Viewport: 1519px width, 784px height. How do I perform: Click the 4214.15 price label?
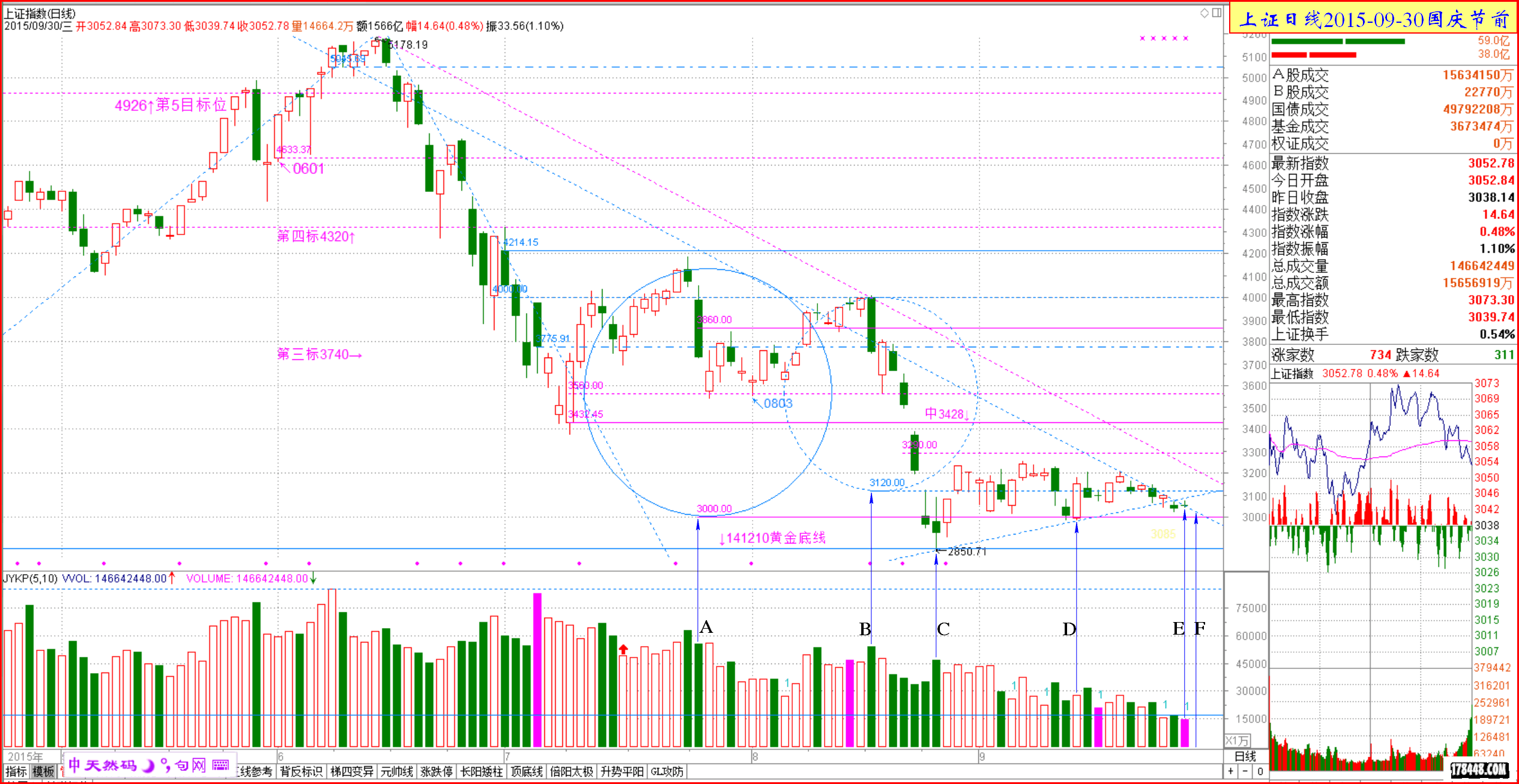[x=521, y=242]
